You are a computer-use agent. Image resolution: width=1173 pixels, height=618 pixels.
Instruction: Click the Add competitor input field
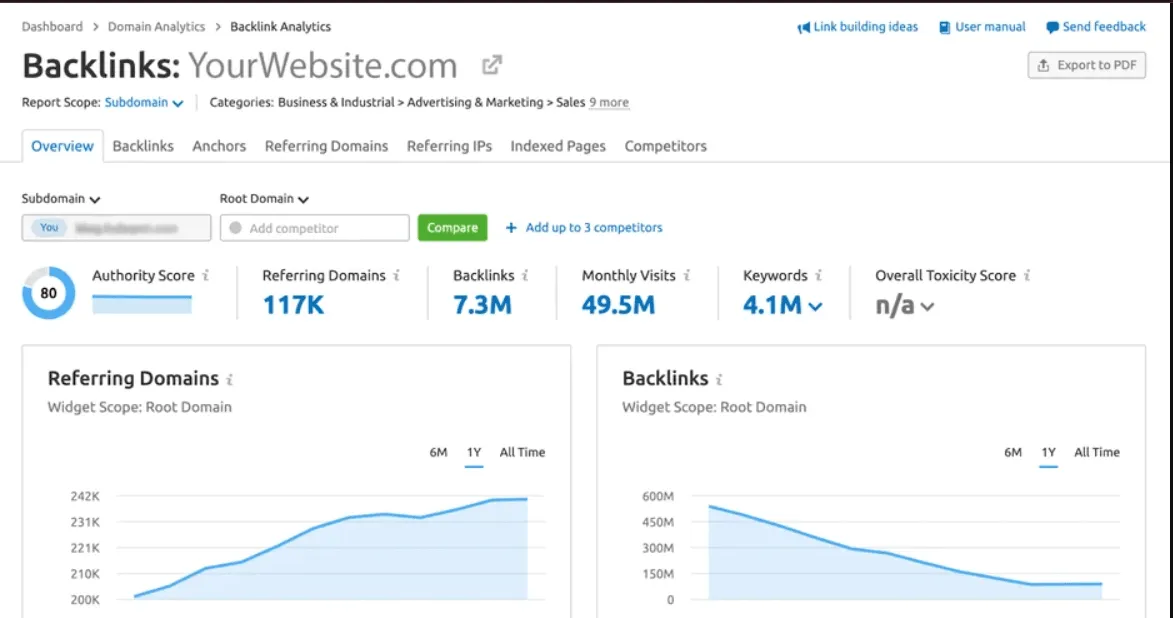[x=314, y=227]
